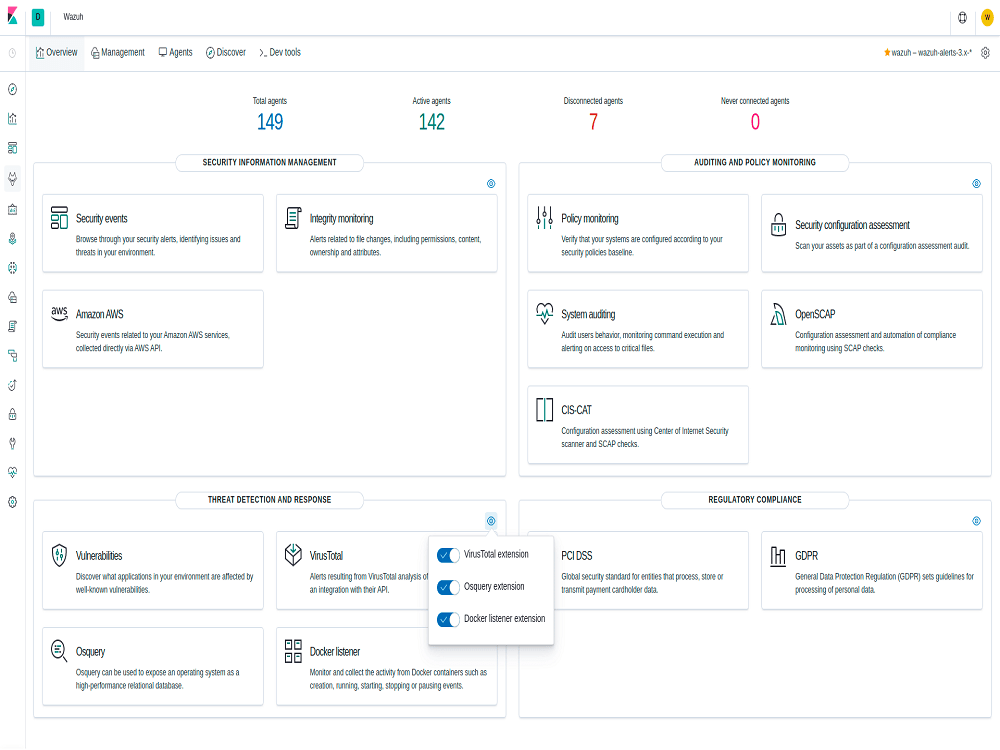Close Threat Detection extensions eye popover
Screen dimensions: 1000x750
[x=491, y=521]
